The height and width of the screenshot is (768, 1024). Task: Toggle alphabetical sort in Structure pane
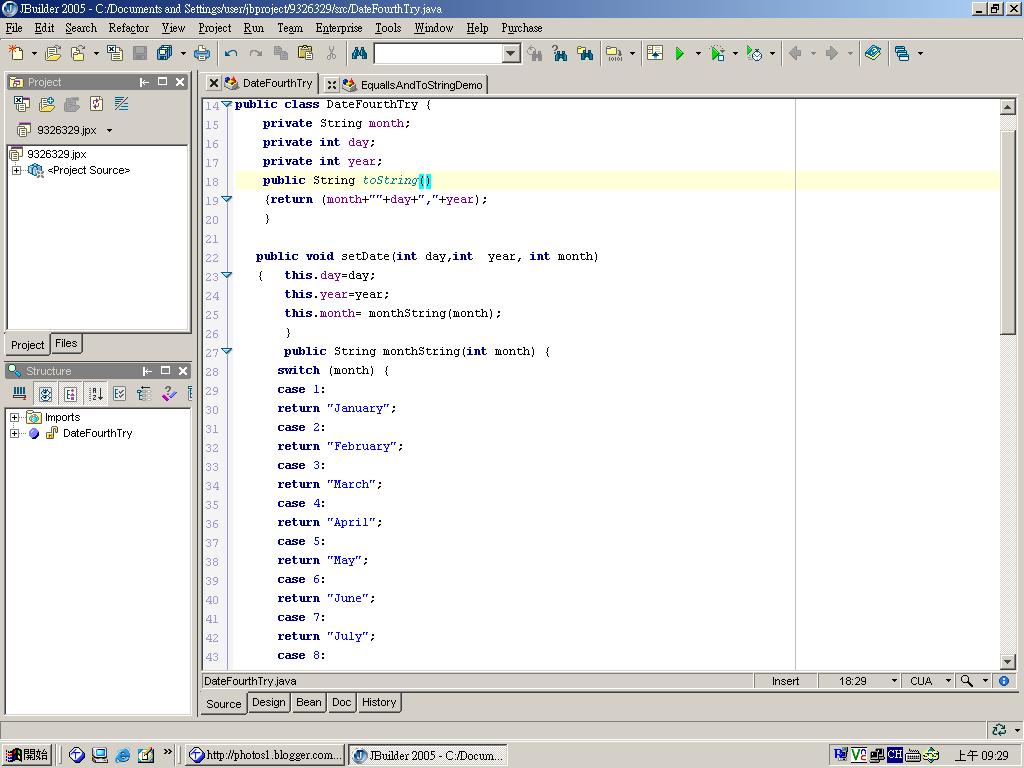pyautogui.click(x=96, y=394)
